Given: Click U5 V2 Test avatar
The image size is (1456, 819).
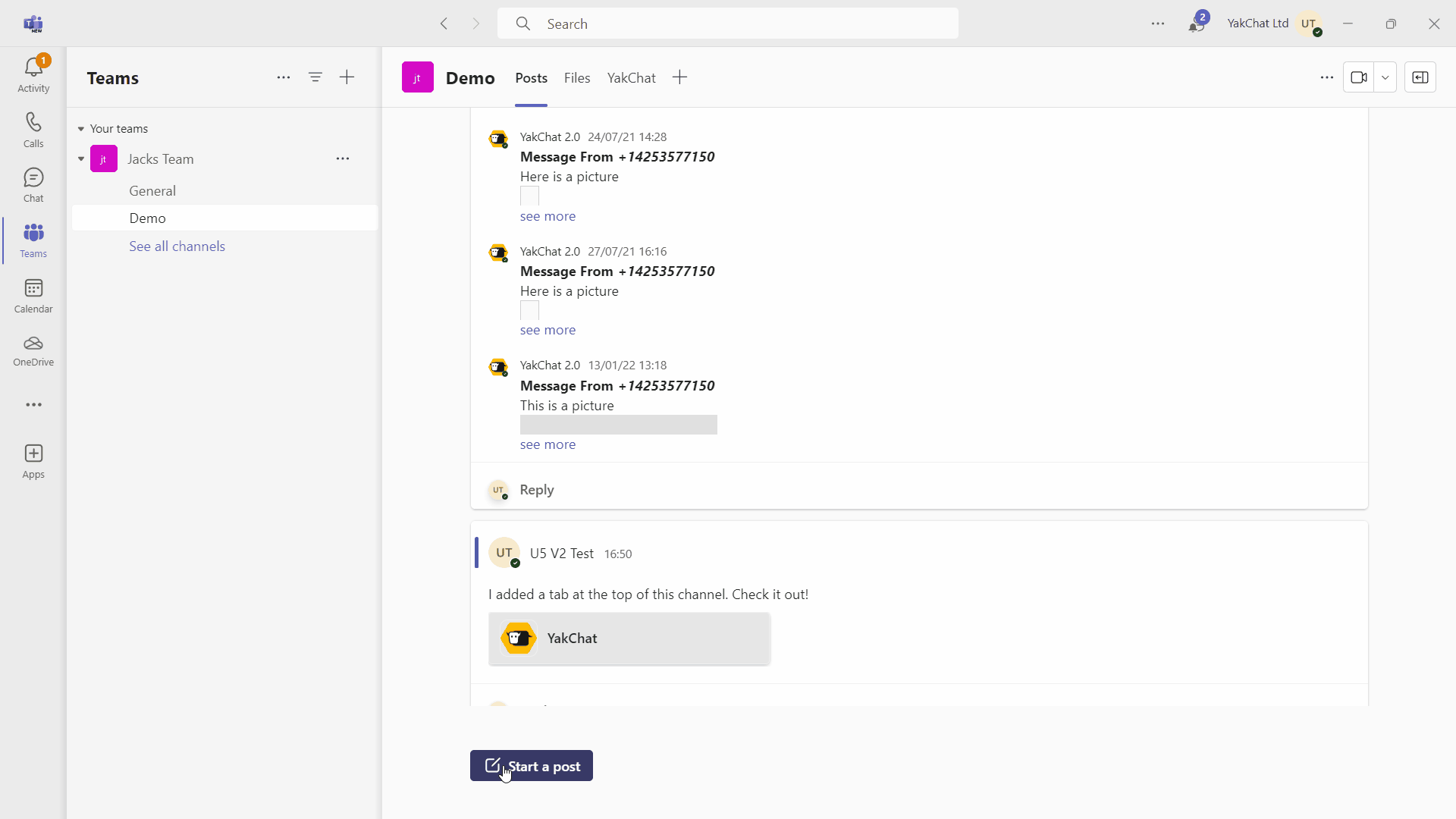Looking at the screenshot, I should 504,553.
